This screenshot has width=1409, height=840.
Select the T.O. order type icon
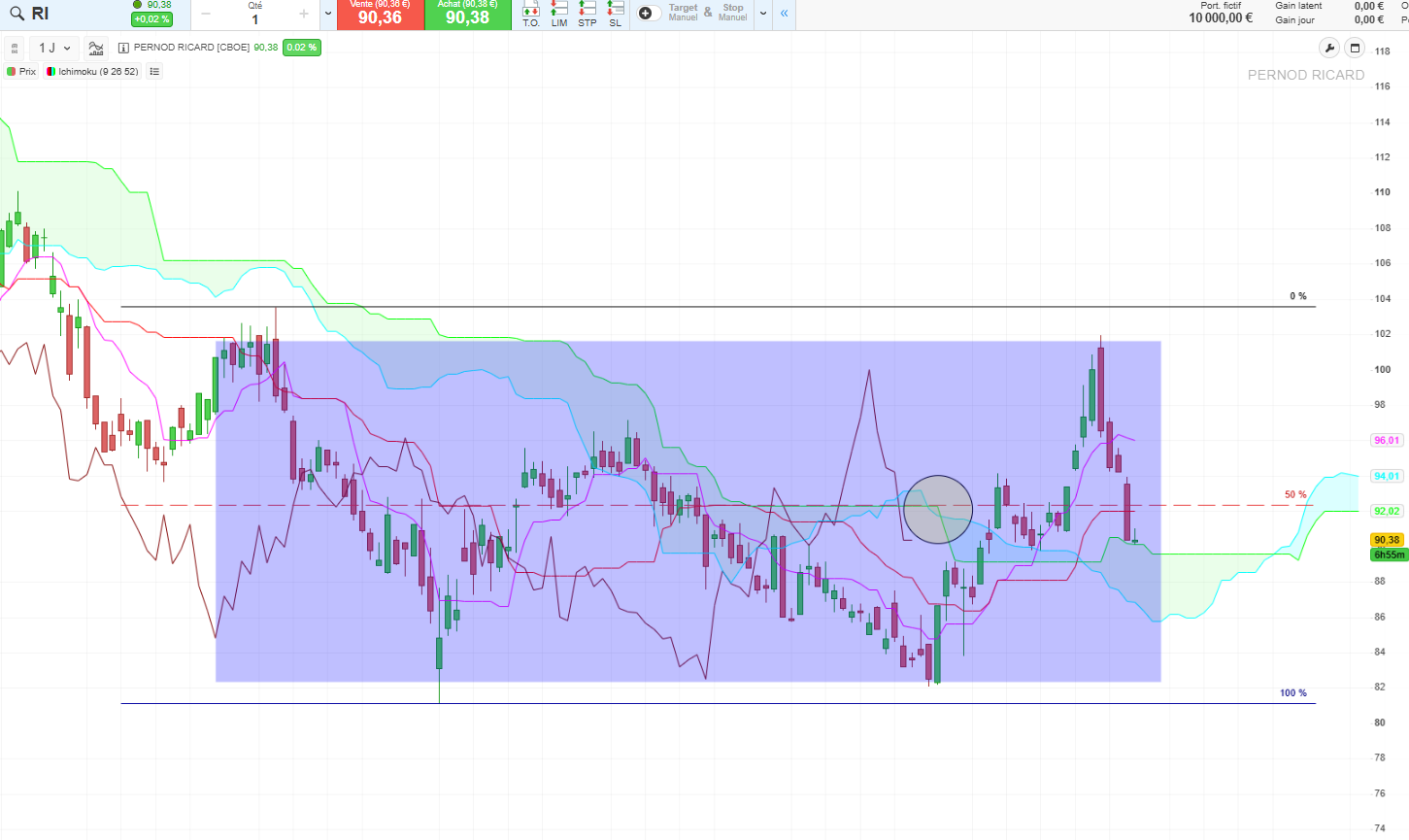coord(531,15)
